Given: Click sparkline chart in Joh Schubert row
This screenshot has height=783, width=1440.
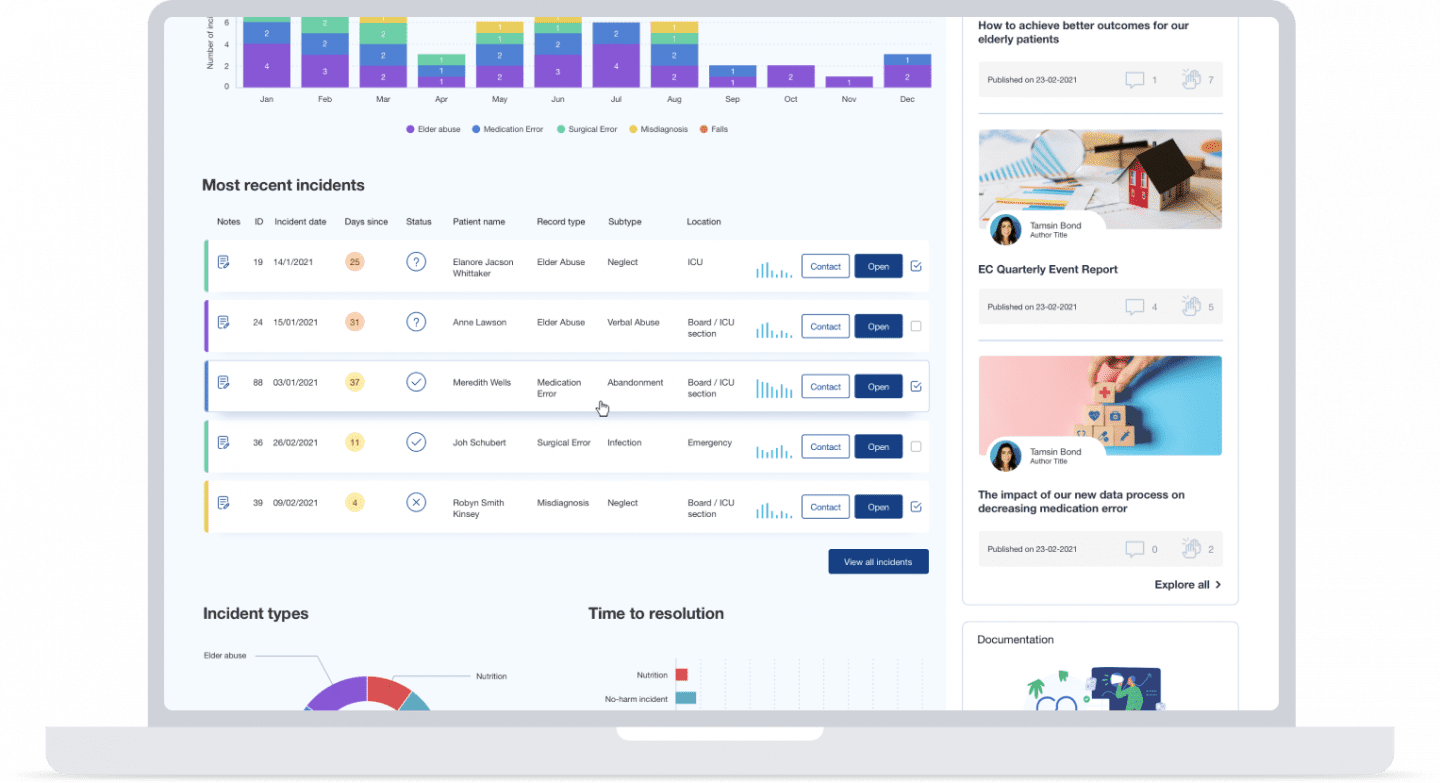Looking at the screenshot, I should tap(774, 450).
